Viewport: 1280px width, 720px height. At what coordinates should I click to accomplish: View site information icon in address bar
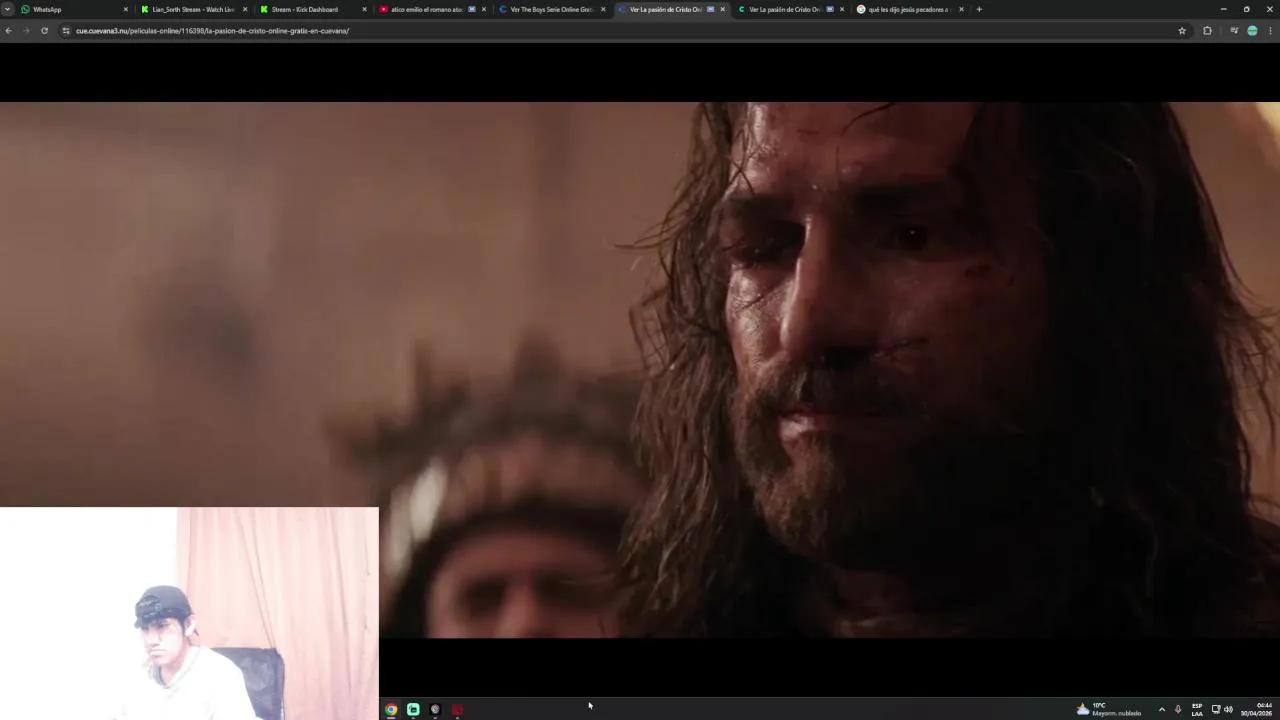(x=66, y=31)
